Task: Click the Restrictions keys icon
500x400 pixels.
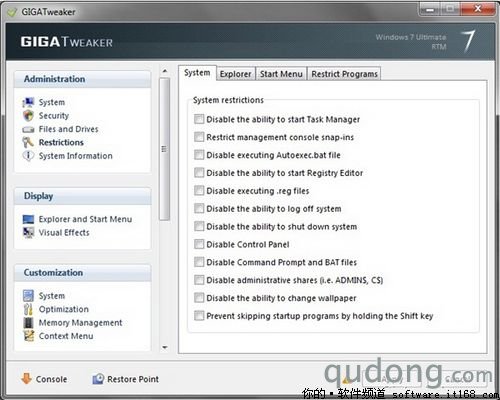Action: (x=28, y=142)
